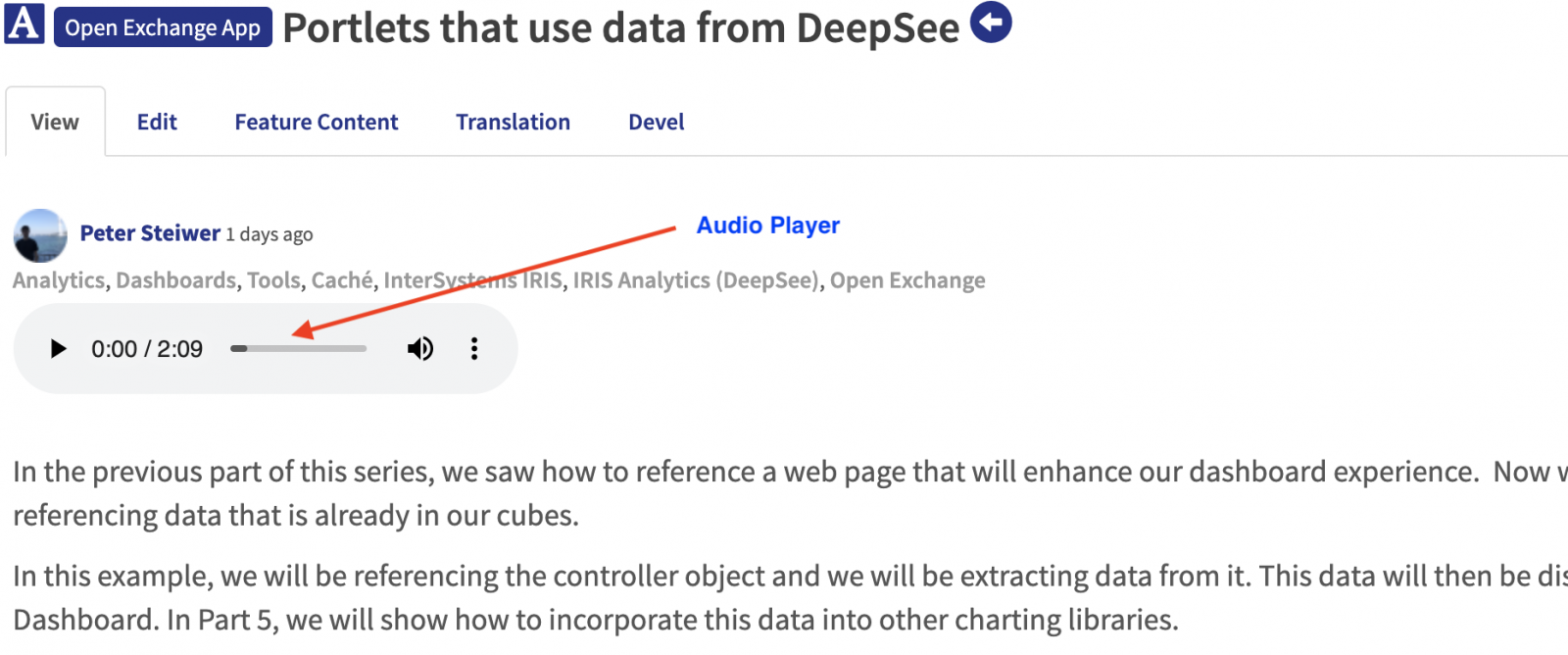The width and height of the screenshot is (1568, 655).
Task: Open the Dashboards tag
Action: tap(176, 280)
